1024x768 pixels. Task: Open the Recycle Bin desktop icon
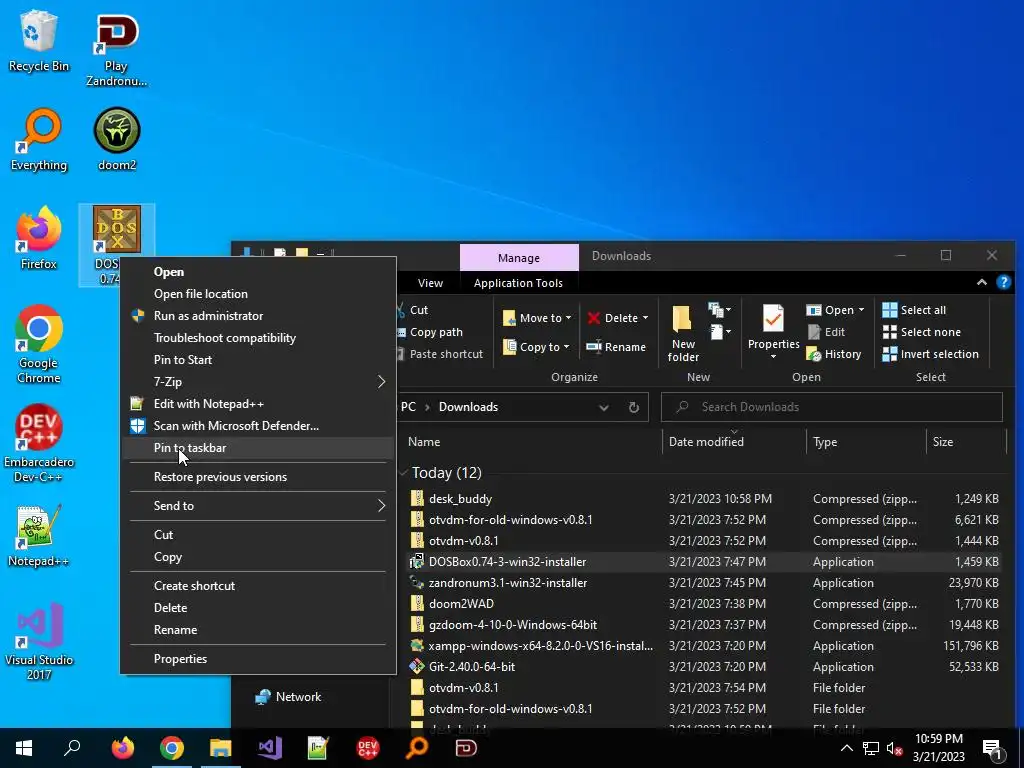click(x=39, y=41)
